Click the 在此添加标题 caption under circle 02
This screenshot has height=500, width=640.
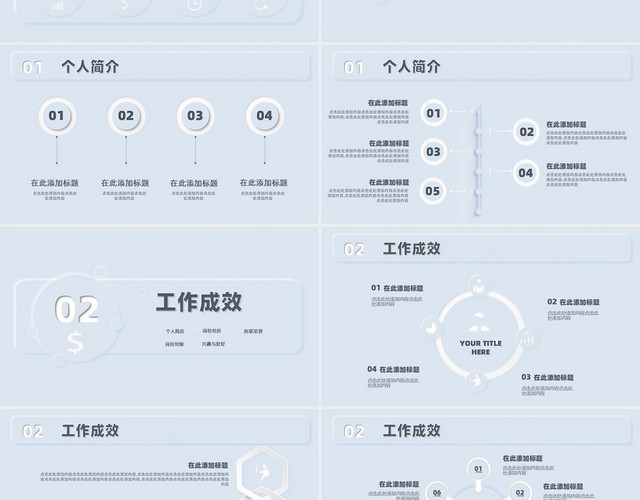point(125,183)
